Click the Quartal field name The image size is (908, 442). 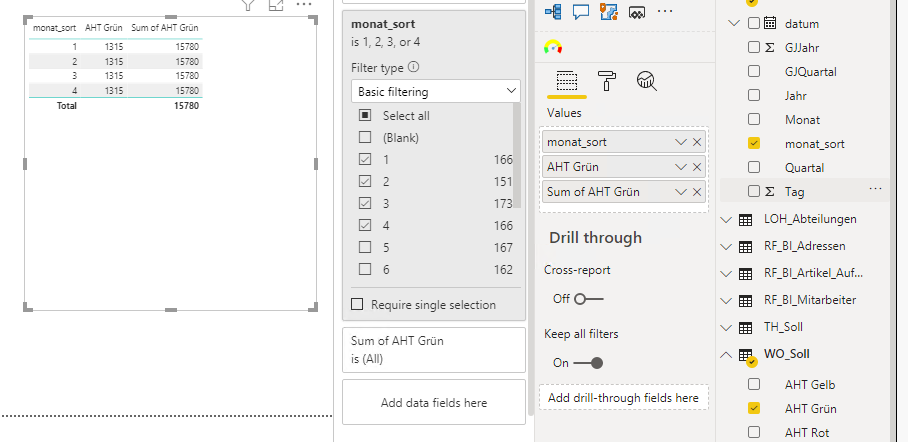pyautogui.click(x=804, y=167)
